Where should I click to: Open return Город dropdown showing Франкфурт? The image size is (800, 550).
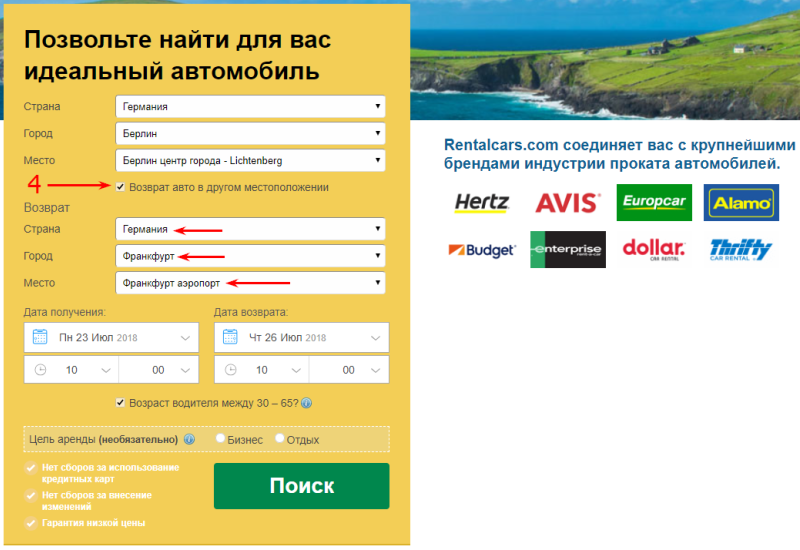(x=251, y=256)
